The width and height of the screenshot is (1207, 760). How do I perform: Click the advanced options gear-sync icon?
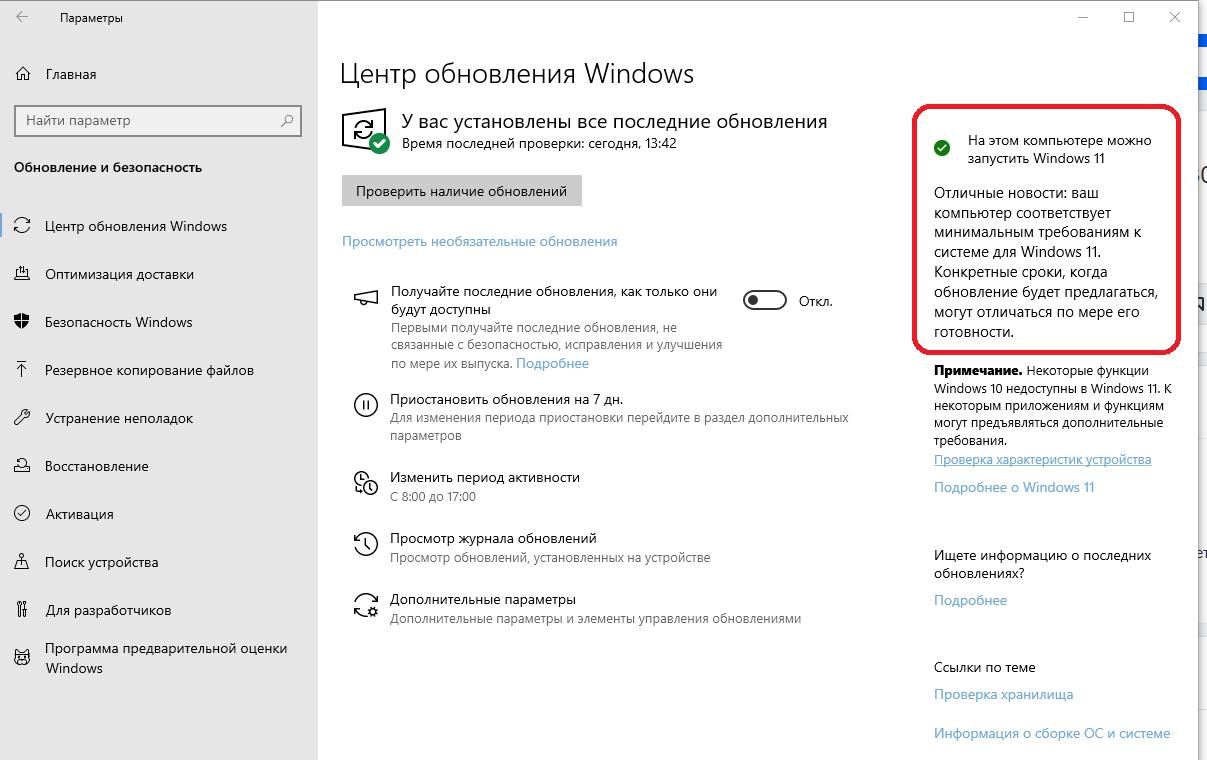tap(366, 605)
